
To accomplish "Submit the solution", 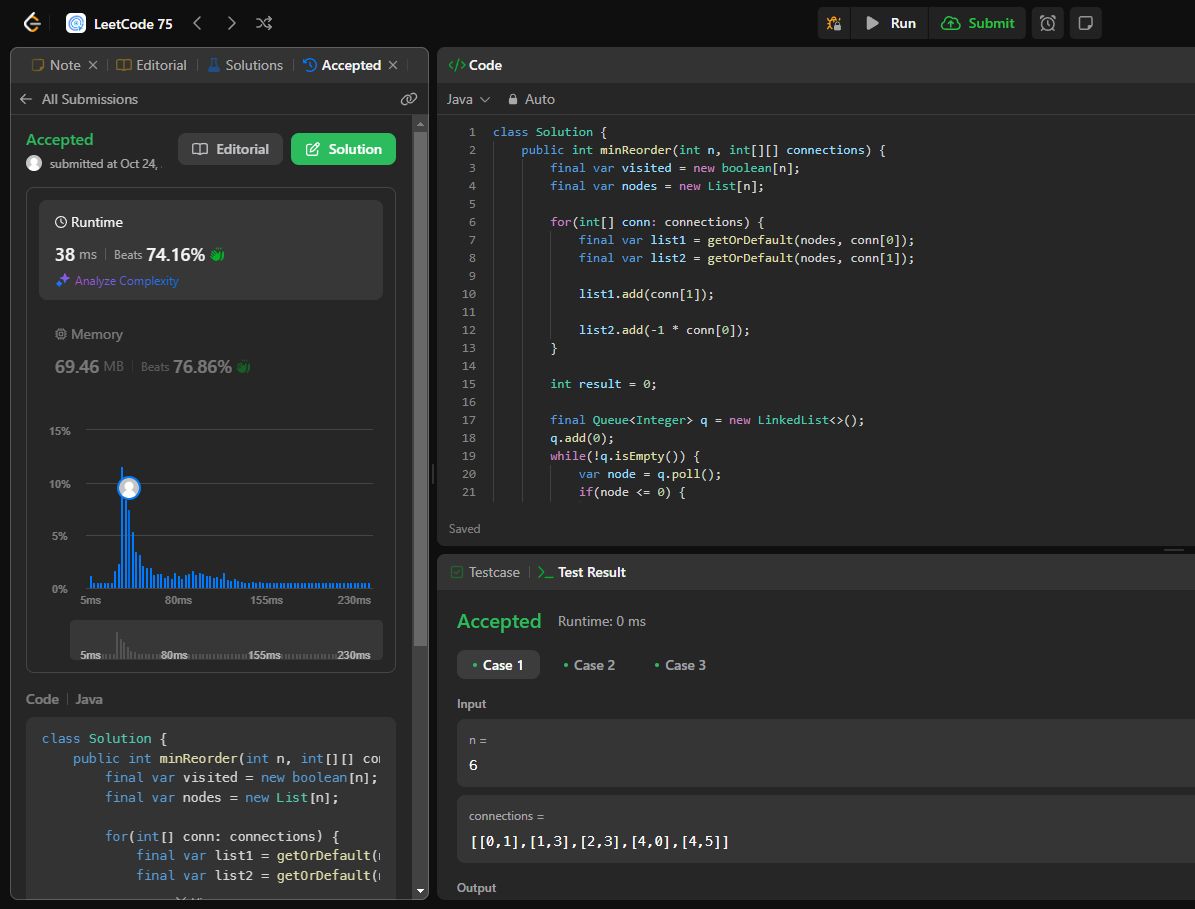I will (x=977, y=23).
